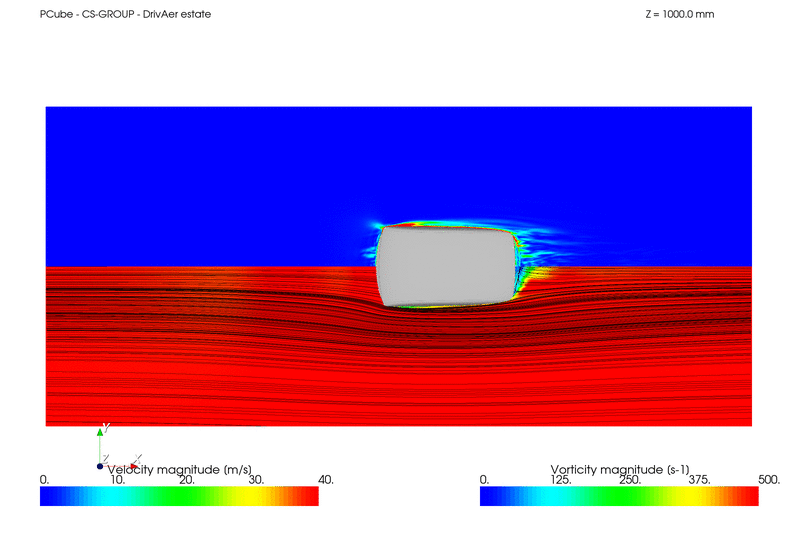Click the 250. tick label on vorticity legend
This screenshot has height=533, width=800.
(x=630, y=480)
